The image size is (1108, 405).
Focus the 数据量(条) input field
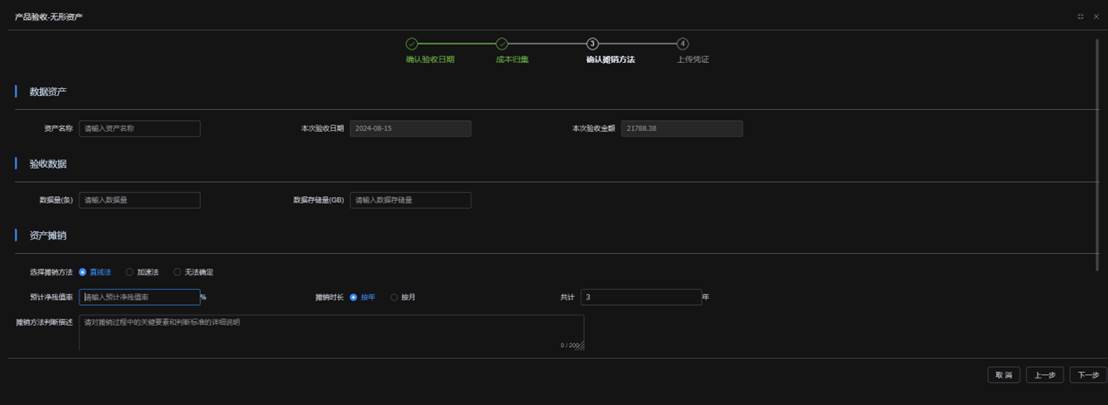[140, 200]
